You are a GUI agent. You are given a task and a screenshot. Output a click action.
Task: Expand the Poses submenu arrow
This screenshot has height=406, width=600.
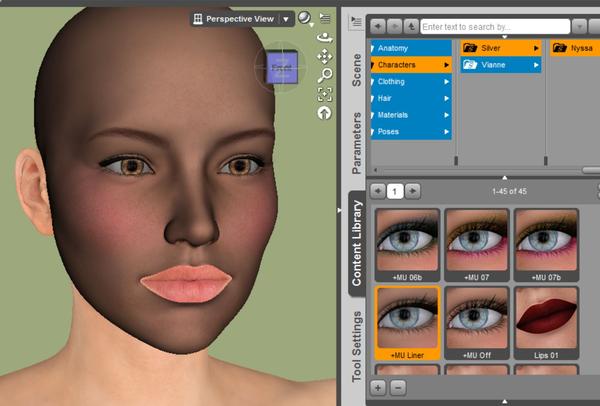tap(446, 132)
